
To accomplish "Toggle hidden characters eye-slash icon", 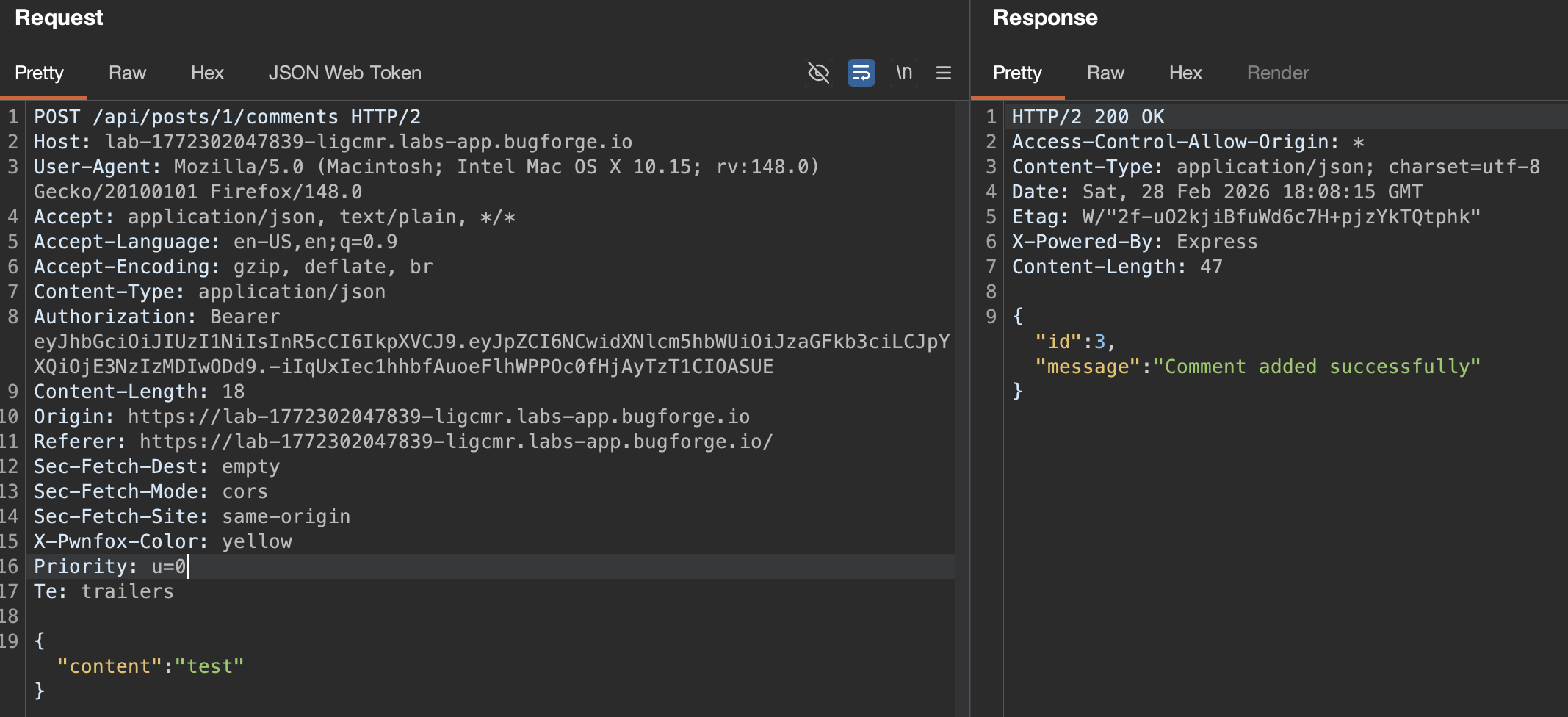I will tap(818, 73).
